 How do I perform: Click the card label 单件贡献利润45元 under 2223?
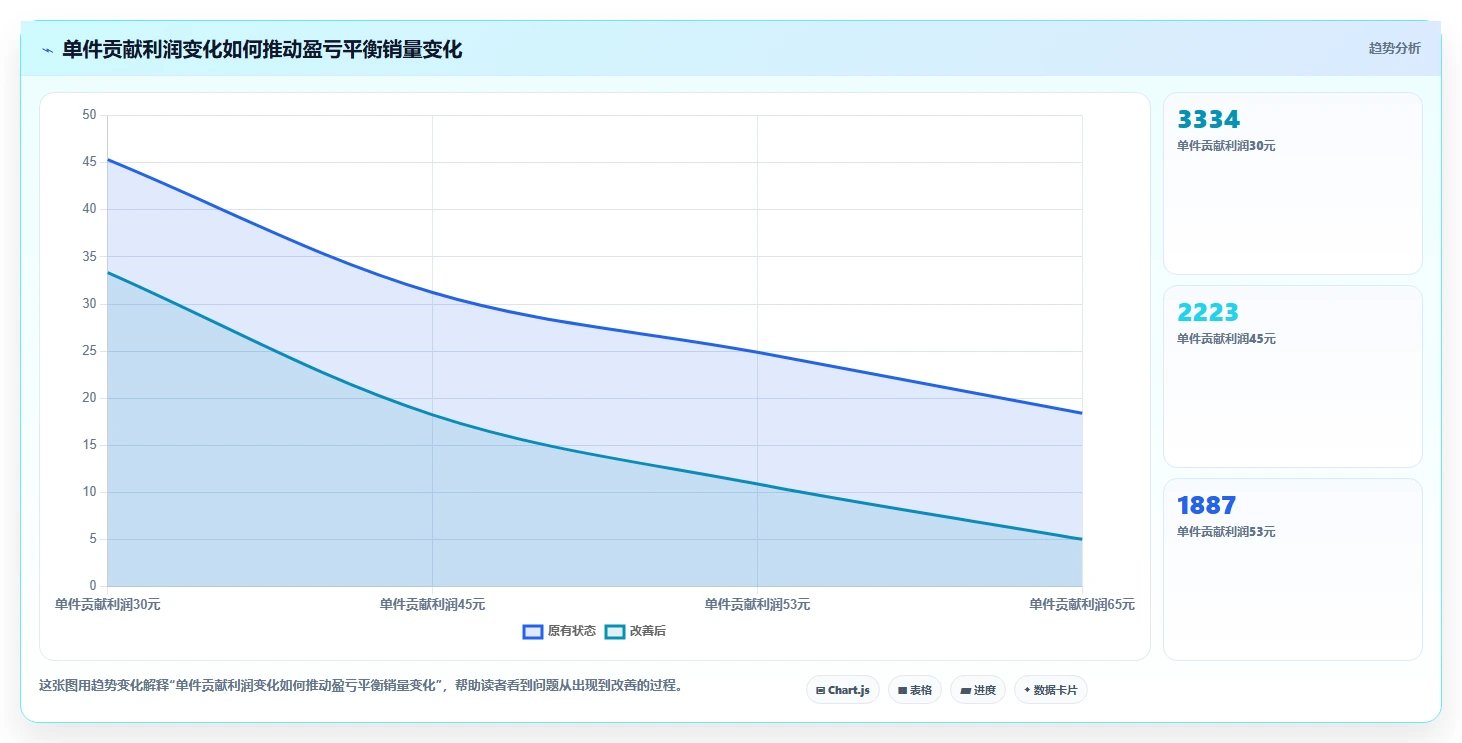coord(1226,339)
